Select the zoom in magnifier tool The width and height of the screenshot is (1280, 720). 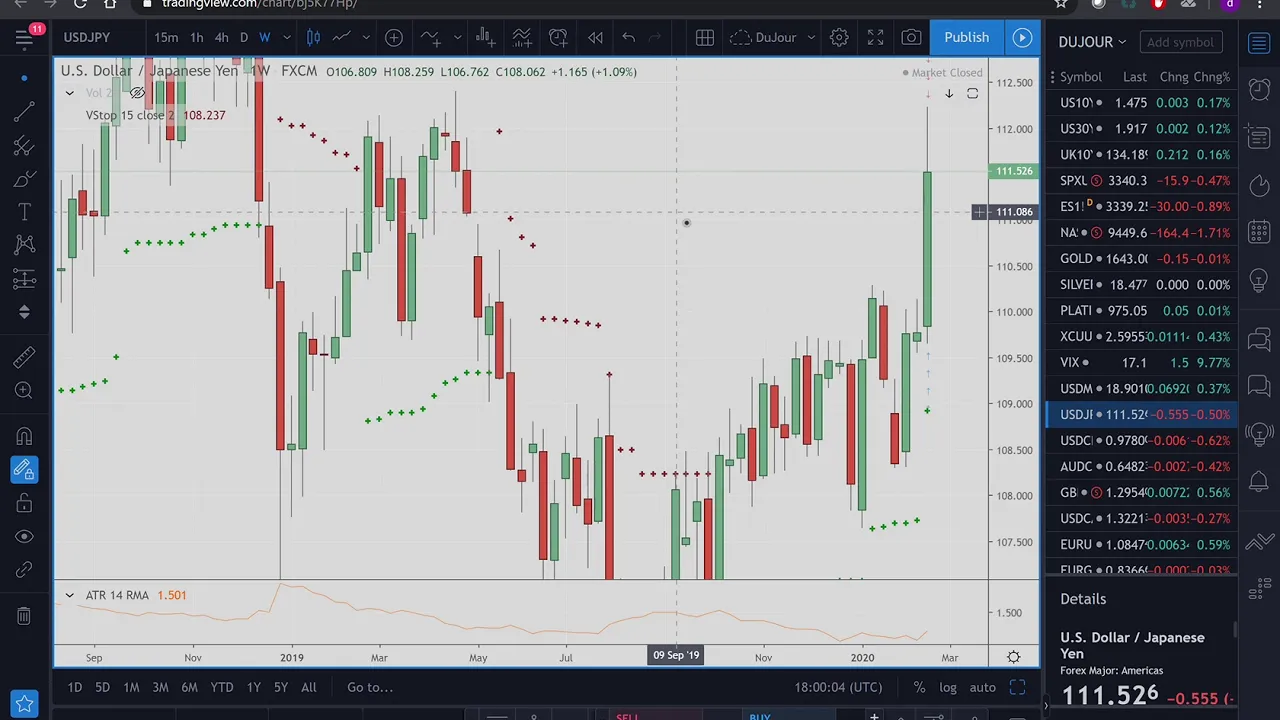[24, 391]
